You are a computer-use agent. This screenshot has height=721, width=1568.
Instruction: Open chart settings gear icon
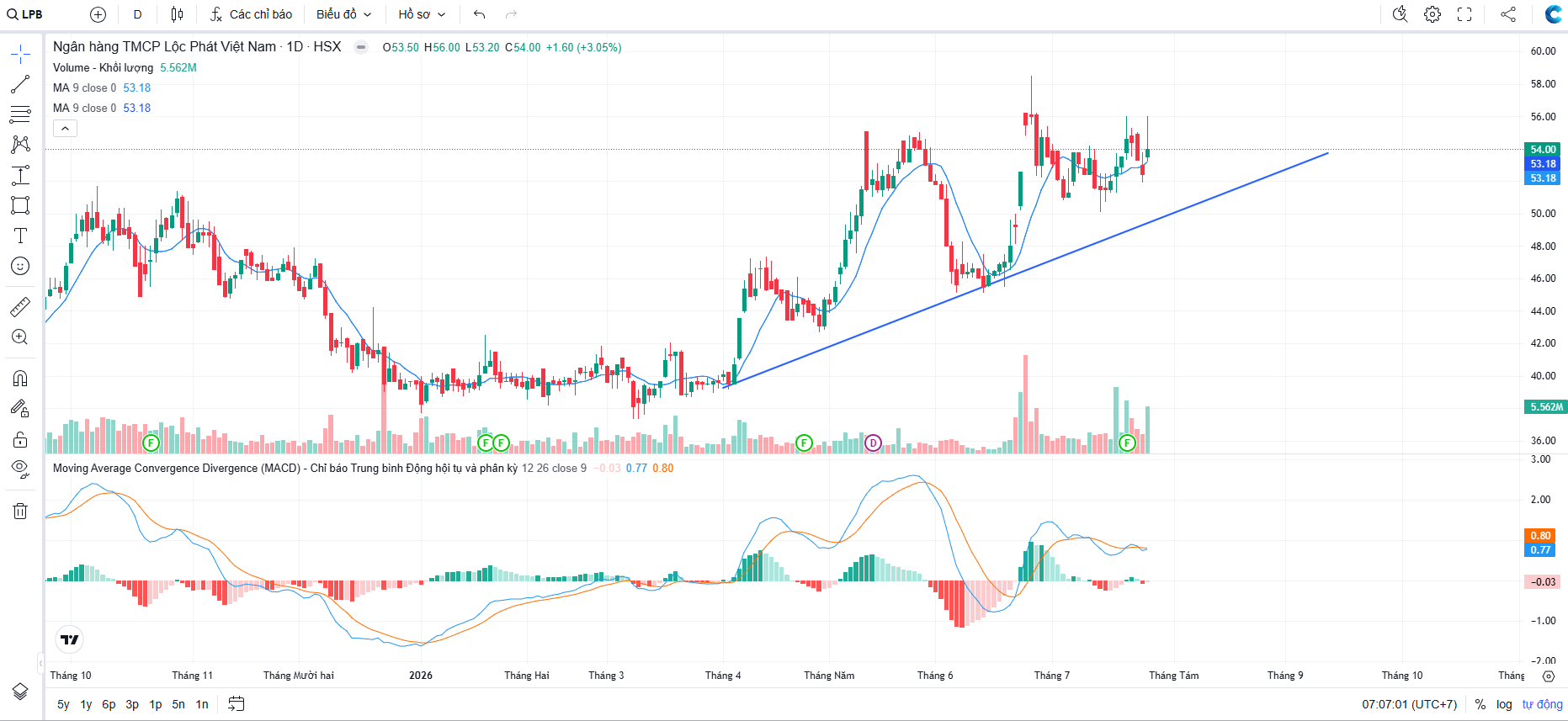pos(1432,14)
